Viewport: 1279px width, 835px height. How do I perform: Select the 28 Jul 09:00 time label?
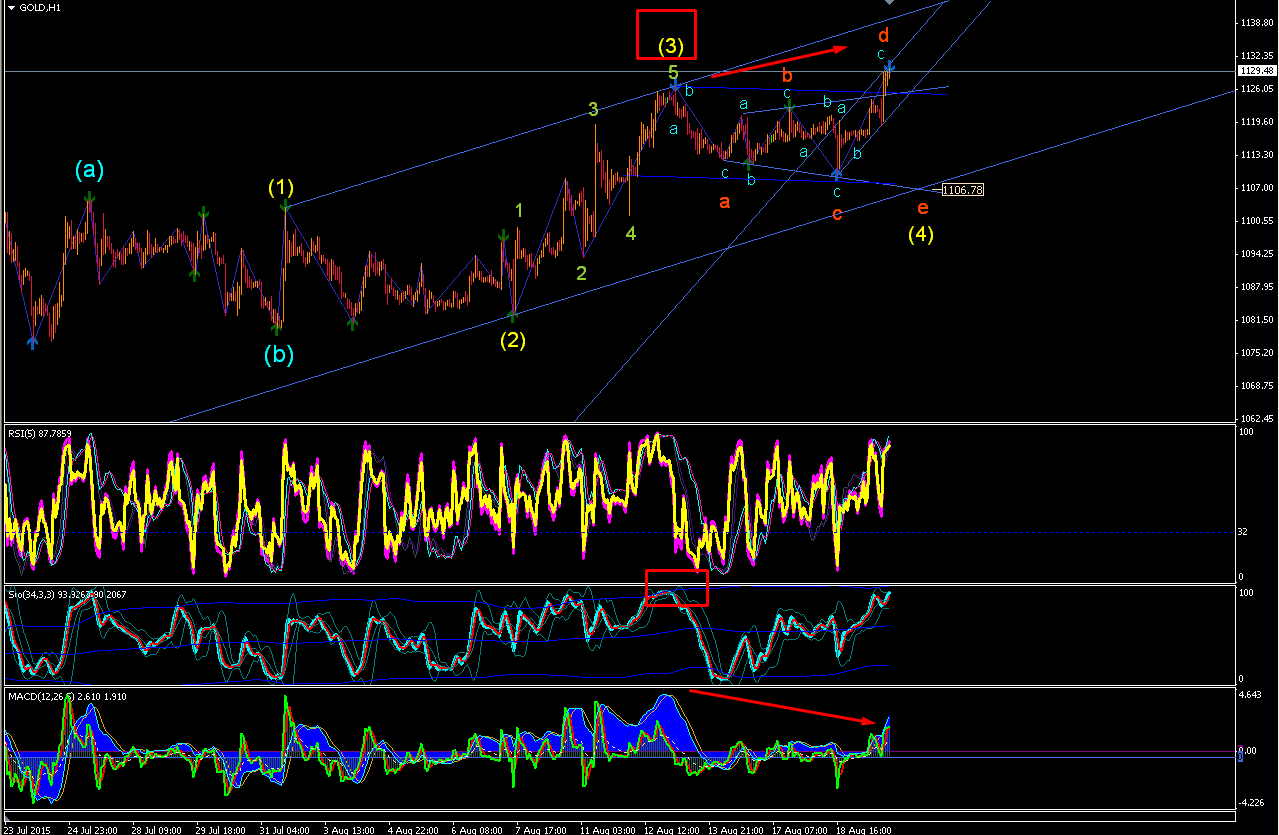click(x=156, y=829)
